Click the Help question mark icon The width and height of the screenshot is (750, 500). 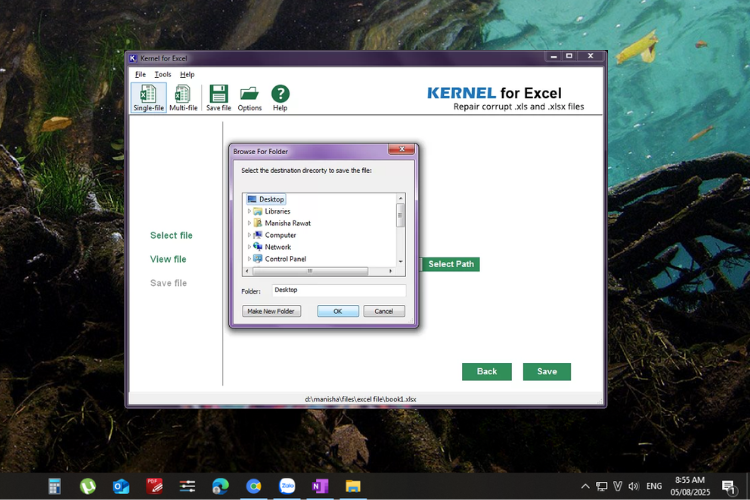tap(280, 97)
